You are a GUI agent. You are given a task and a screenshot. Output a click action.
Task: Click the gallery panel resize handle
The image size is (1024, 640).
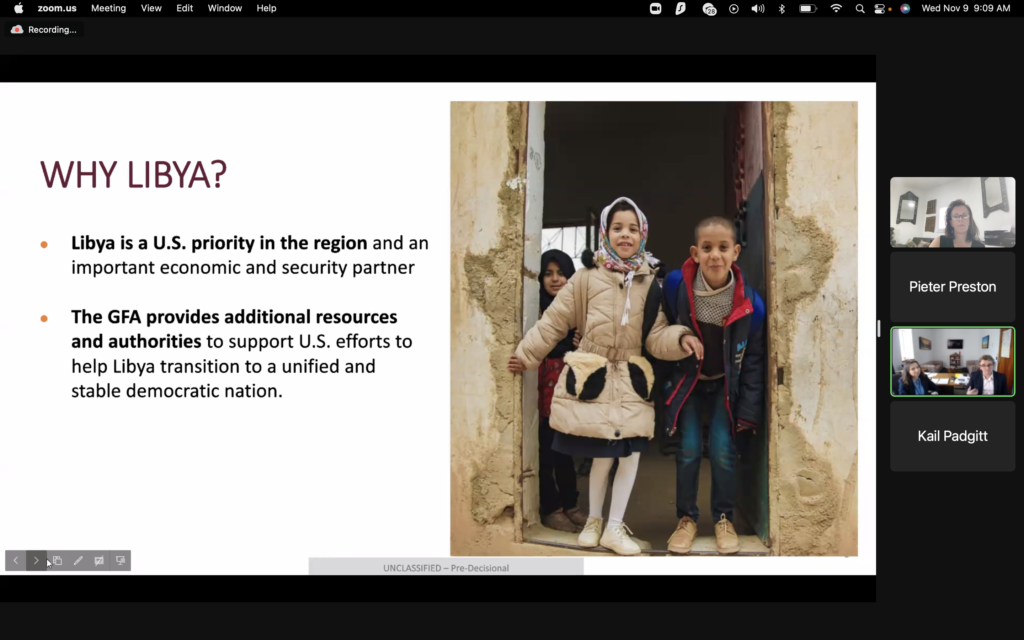879,328
